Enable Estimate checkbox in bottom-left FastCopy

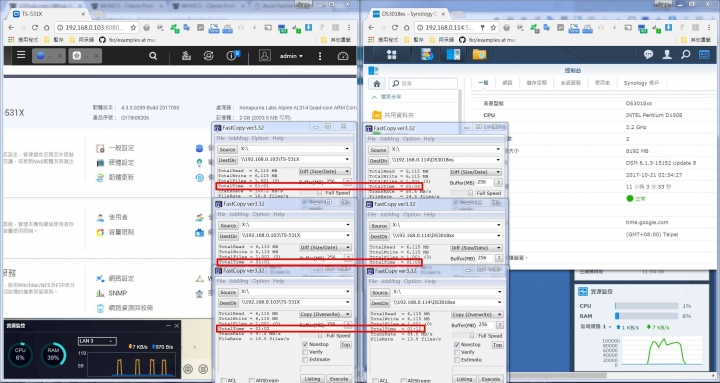(305, 360)
